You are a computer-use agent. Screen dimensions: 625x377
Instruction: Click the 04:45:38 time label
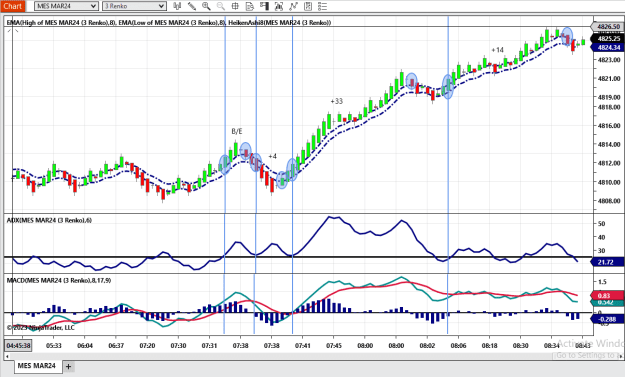pyautogui.click(x=18, y=345)
